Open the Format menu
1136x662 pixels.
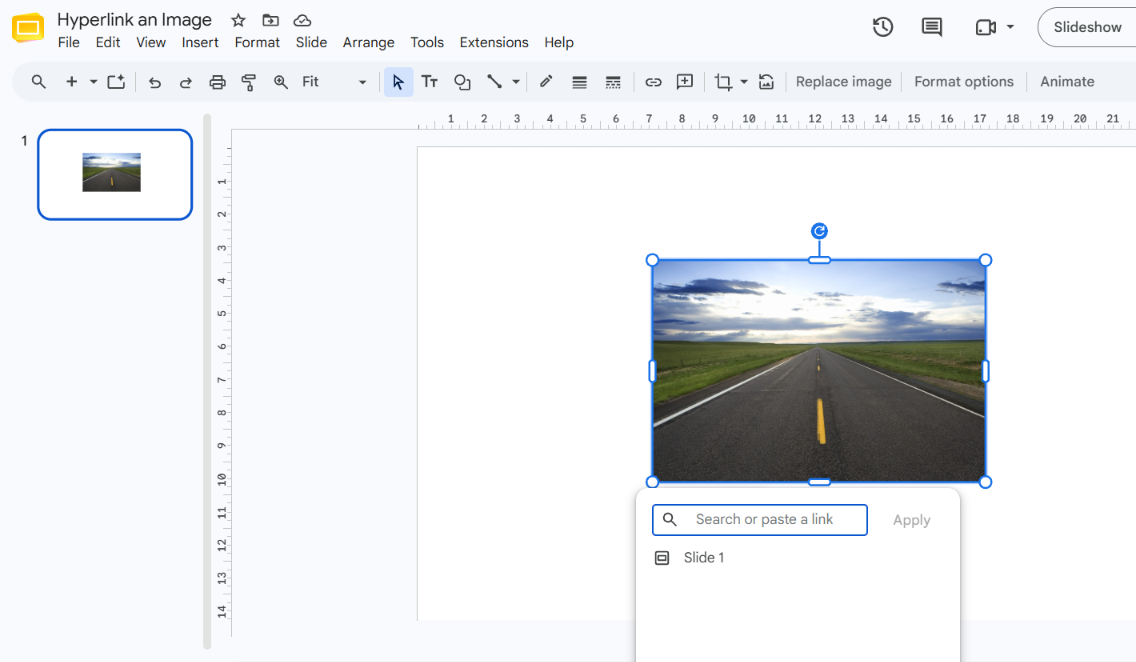pos(257,43)
